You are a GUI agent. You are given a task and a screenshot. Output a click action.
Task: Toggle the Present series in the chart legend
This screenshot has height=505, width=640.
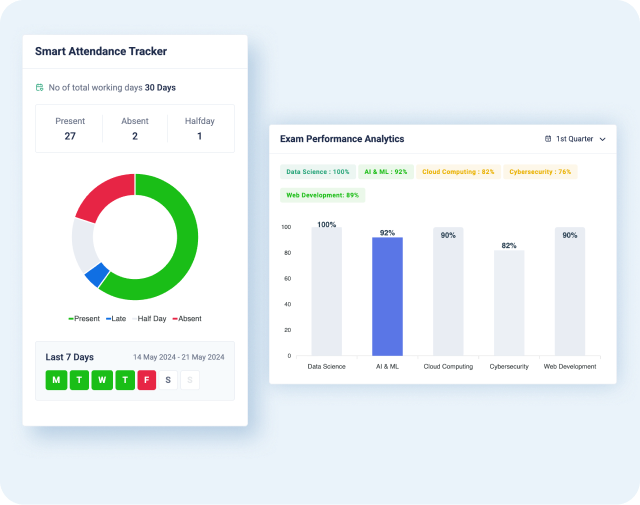click(x=84, y=319)
